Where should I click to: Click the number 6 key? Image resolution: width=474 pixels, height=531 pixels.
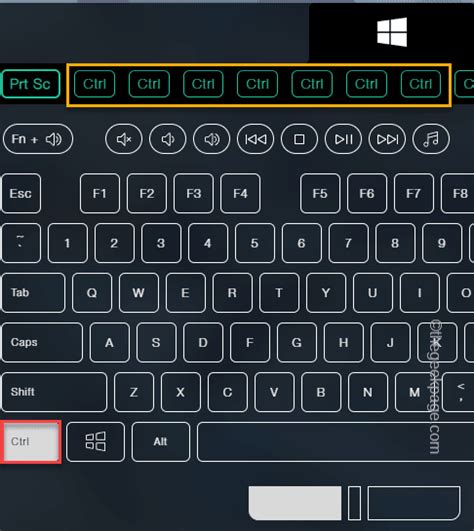[x=302, y=243]
